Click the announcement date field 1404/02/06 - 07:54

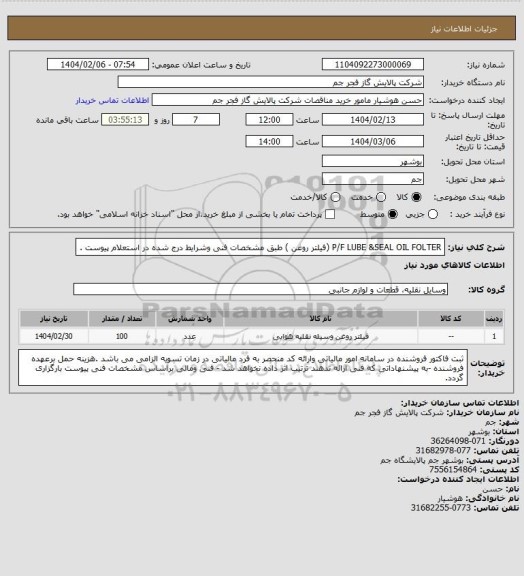98,65
